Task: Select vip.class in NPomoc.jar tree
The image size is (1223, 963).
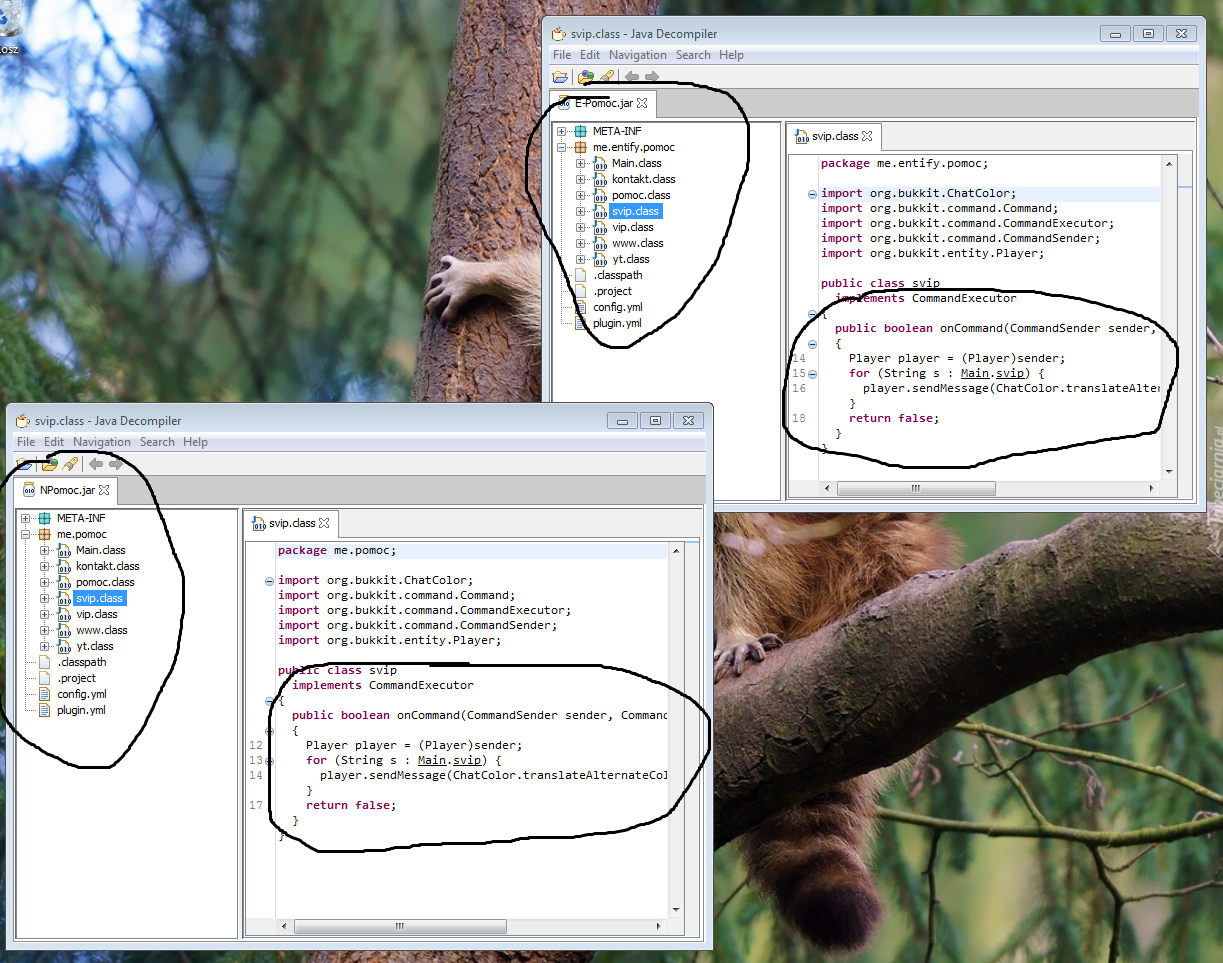Action: coord(96,614)
